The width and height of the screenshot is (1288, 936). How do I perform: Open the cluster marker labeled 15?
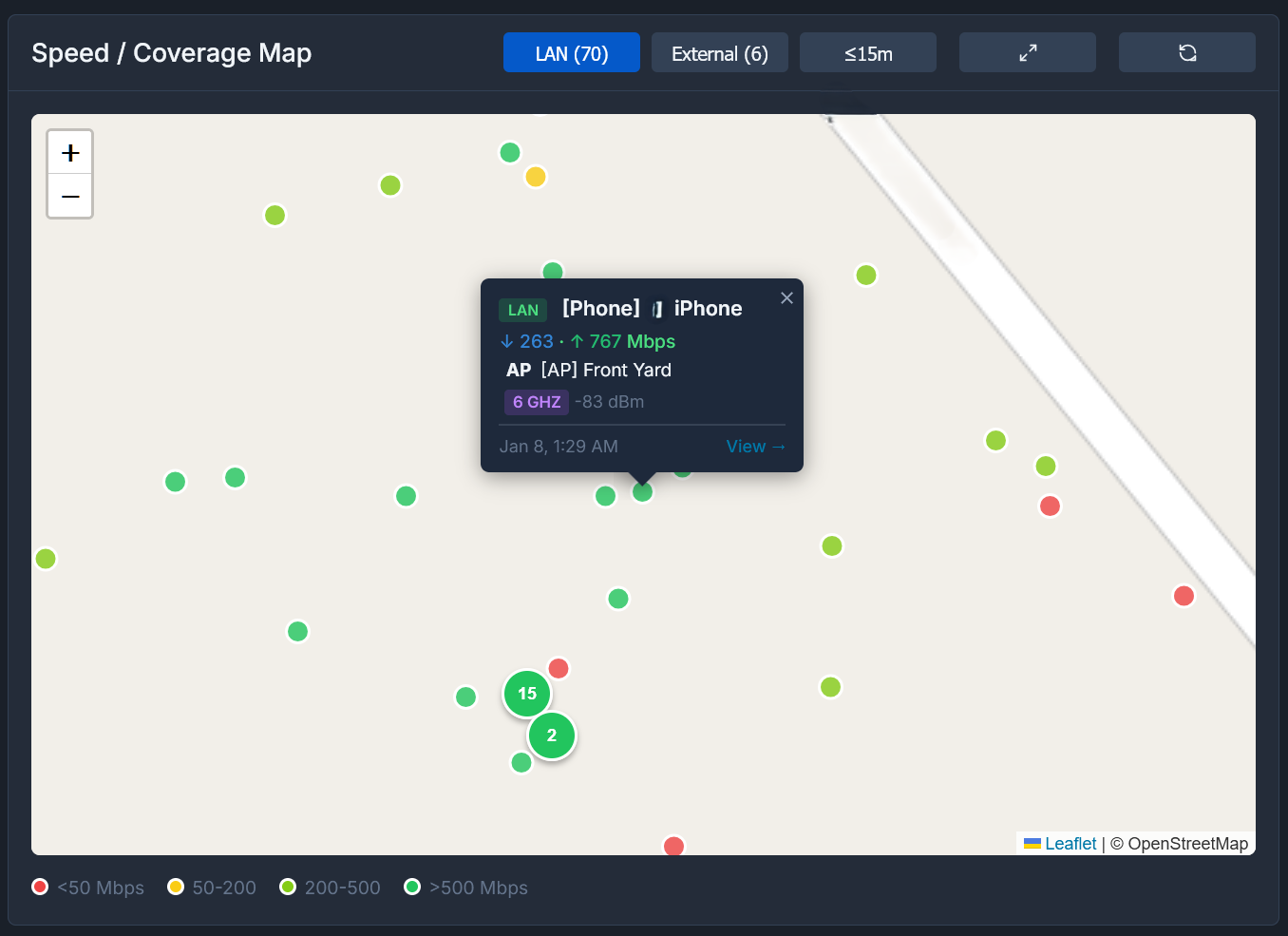pos(527,694)
